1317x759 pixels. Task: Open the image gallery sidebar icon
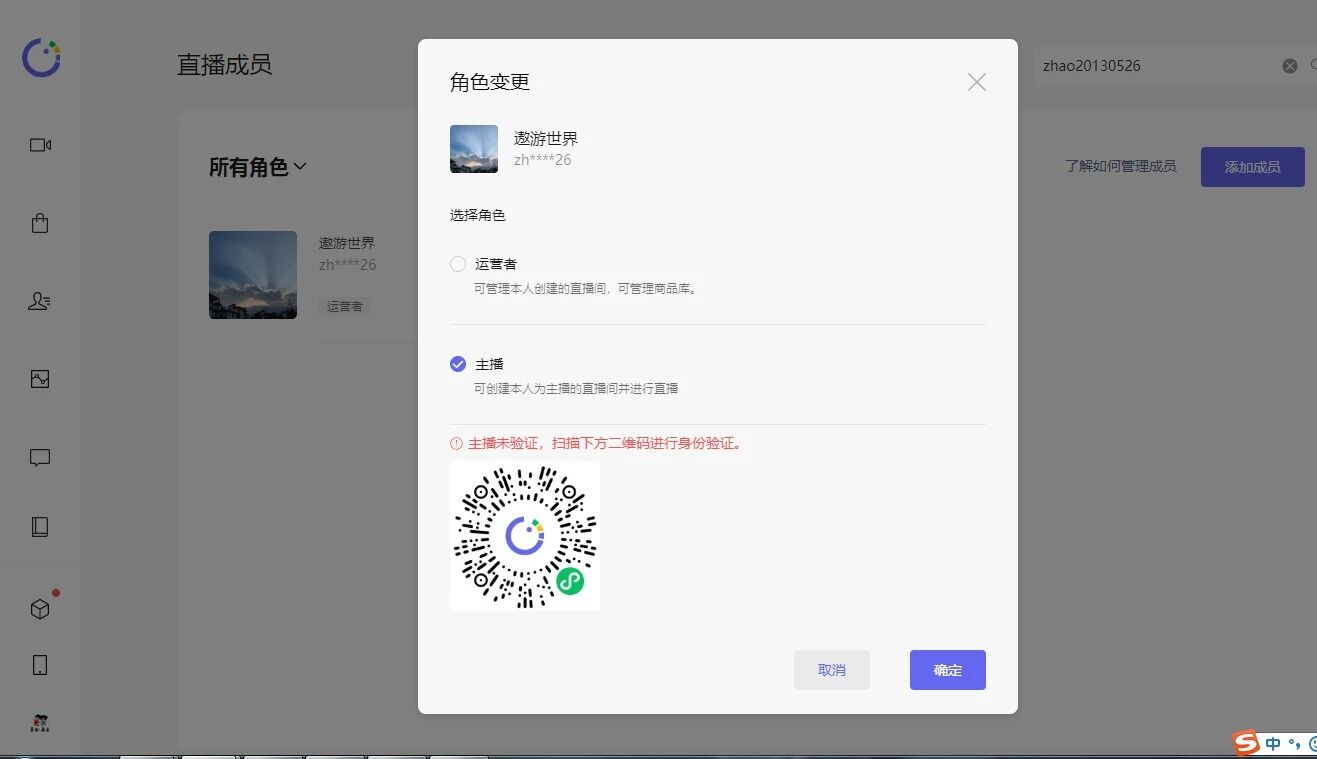pyautogui.click(x=40, y=379)
